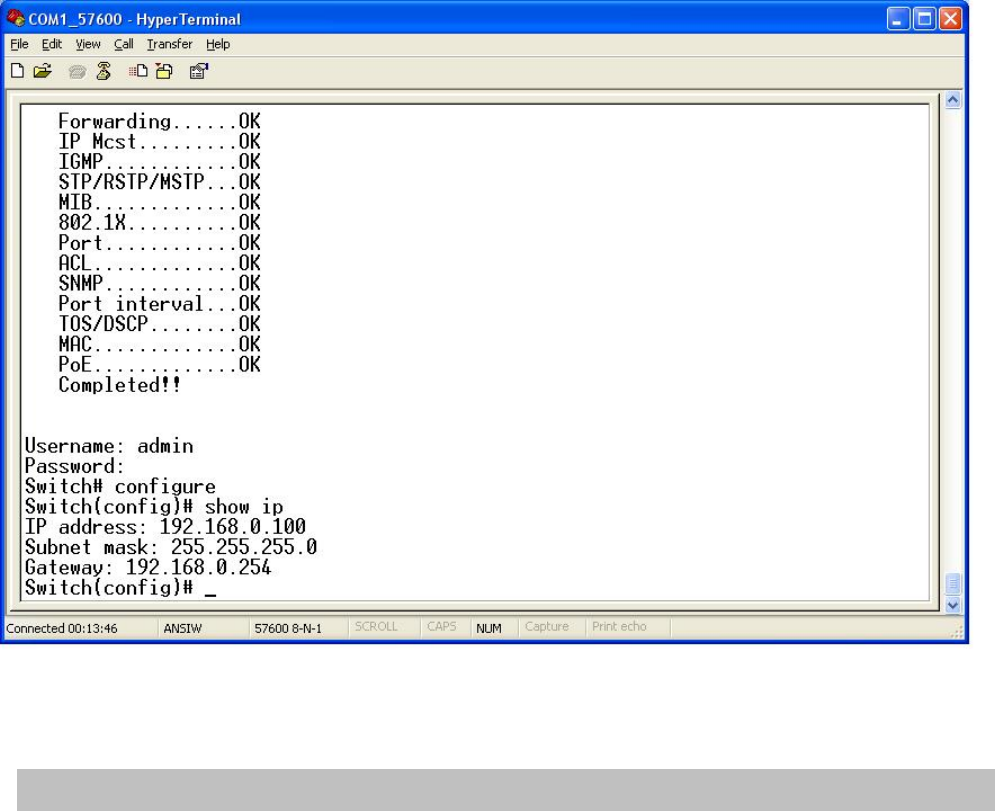Close the HyperTerminal window
The image size is (995, 811).
pyautogui.click(x=951, y=19)
